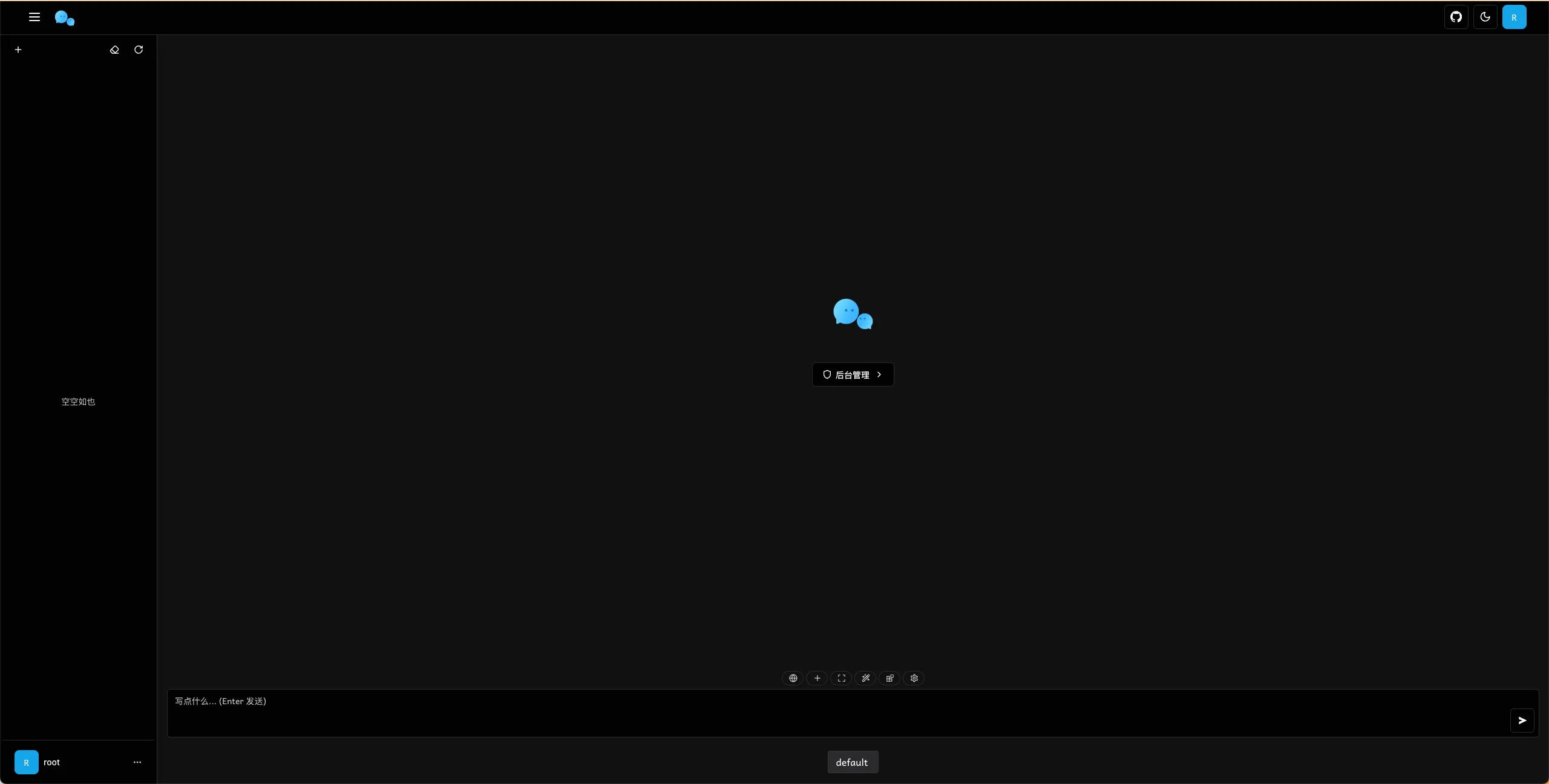Open chat settings gear icon
This screenshot has height=784, width=1549.
pyautogui.click(x=914, y=678)
